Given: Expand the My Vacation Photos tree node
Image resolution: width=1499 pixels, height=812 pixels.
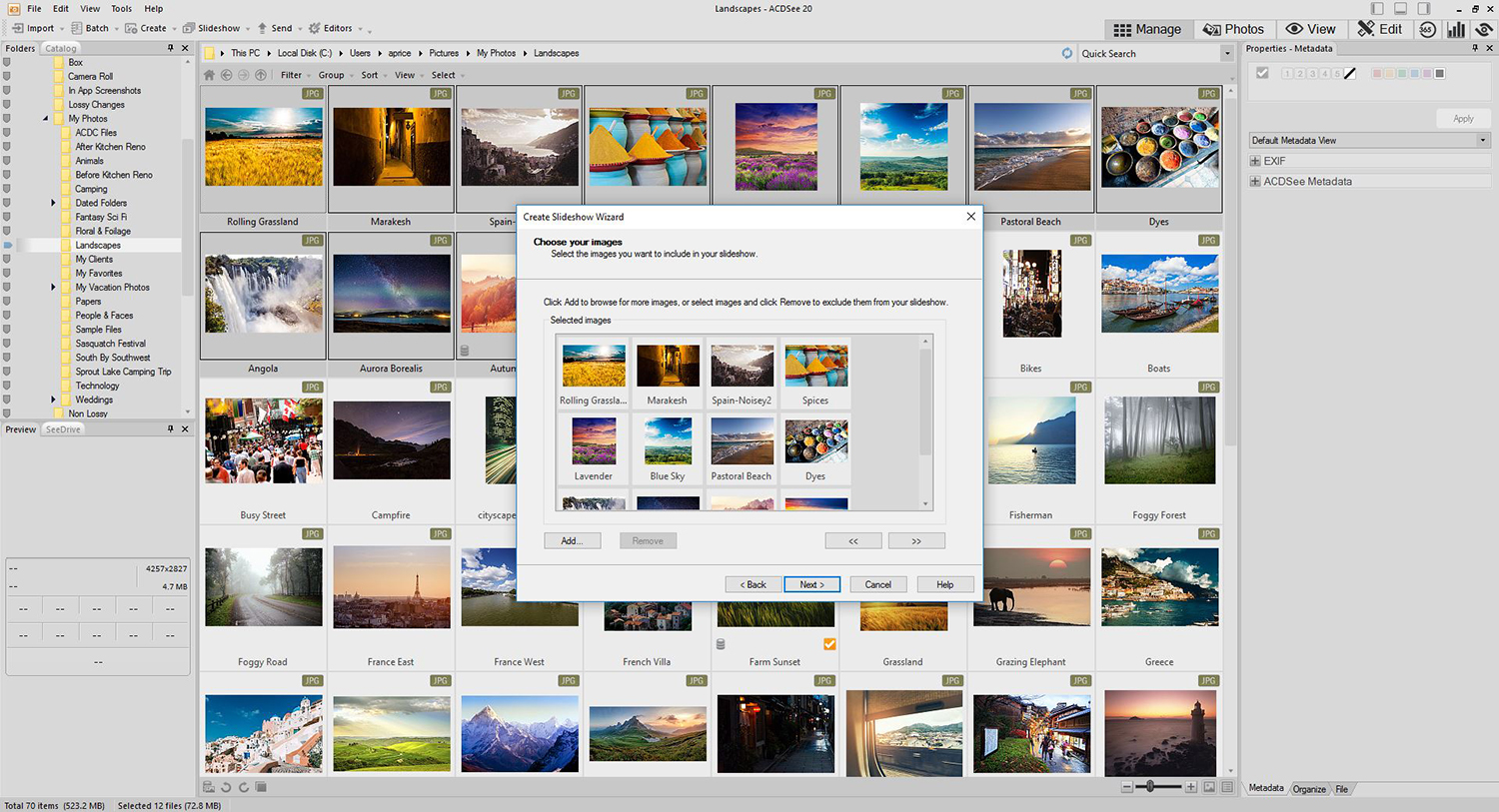Looking at the screenshot, I should point(53,287).
